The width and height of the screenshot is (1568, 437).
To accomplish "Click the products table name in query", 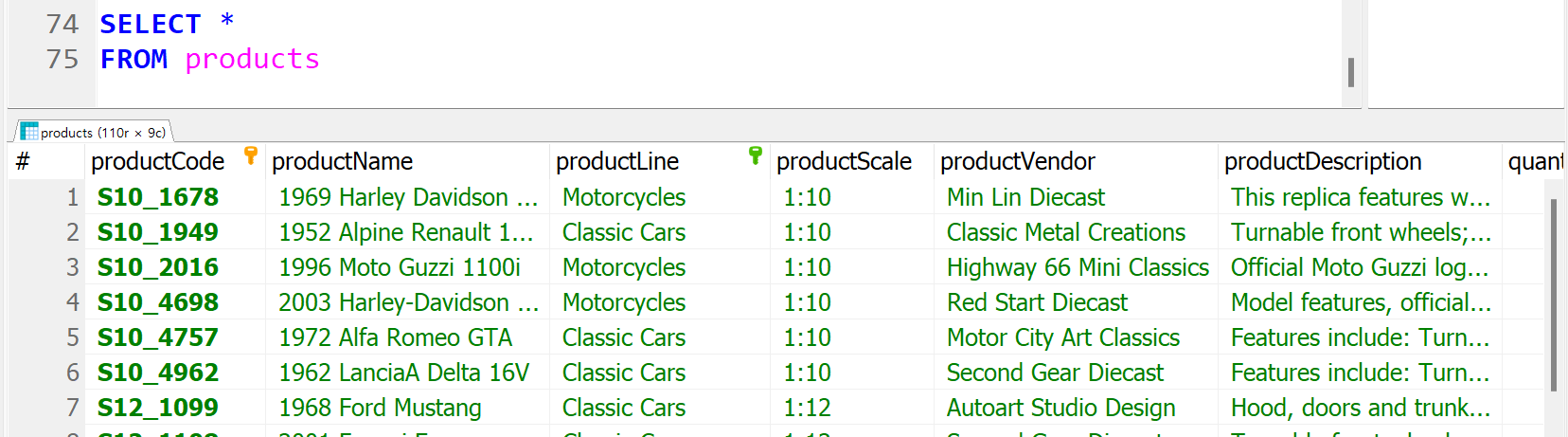I will coord(253,59).
